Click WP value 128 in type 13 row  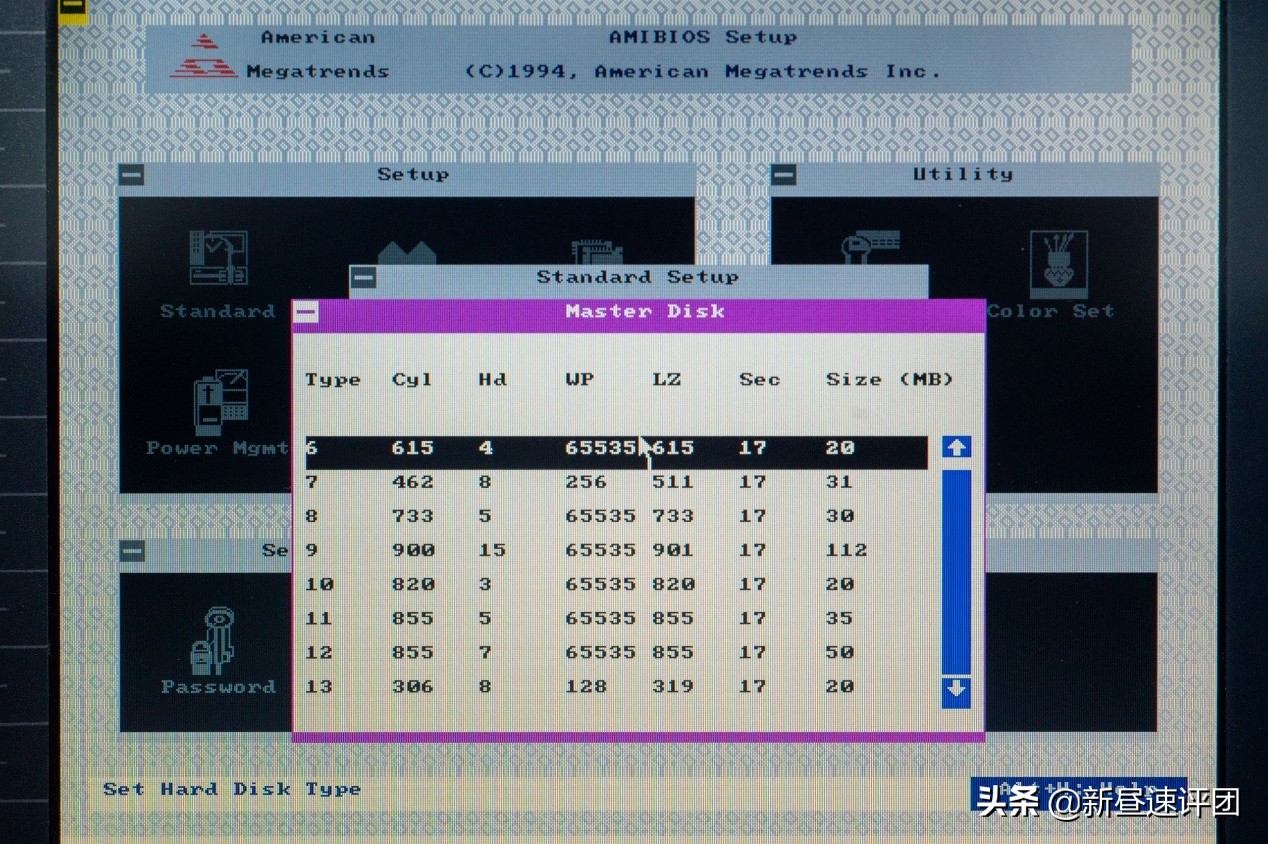586,687
